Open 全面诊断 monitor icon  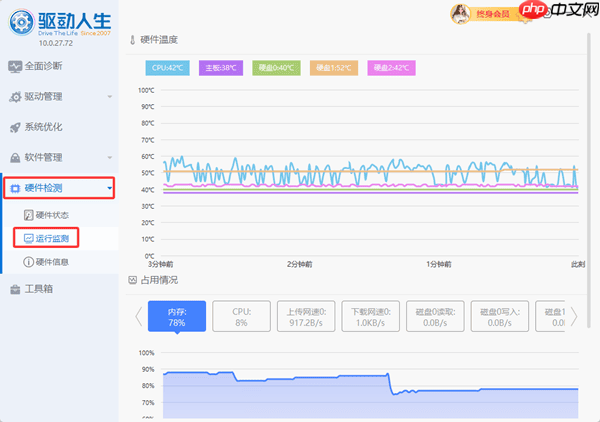(15, 67)
